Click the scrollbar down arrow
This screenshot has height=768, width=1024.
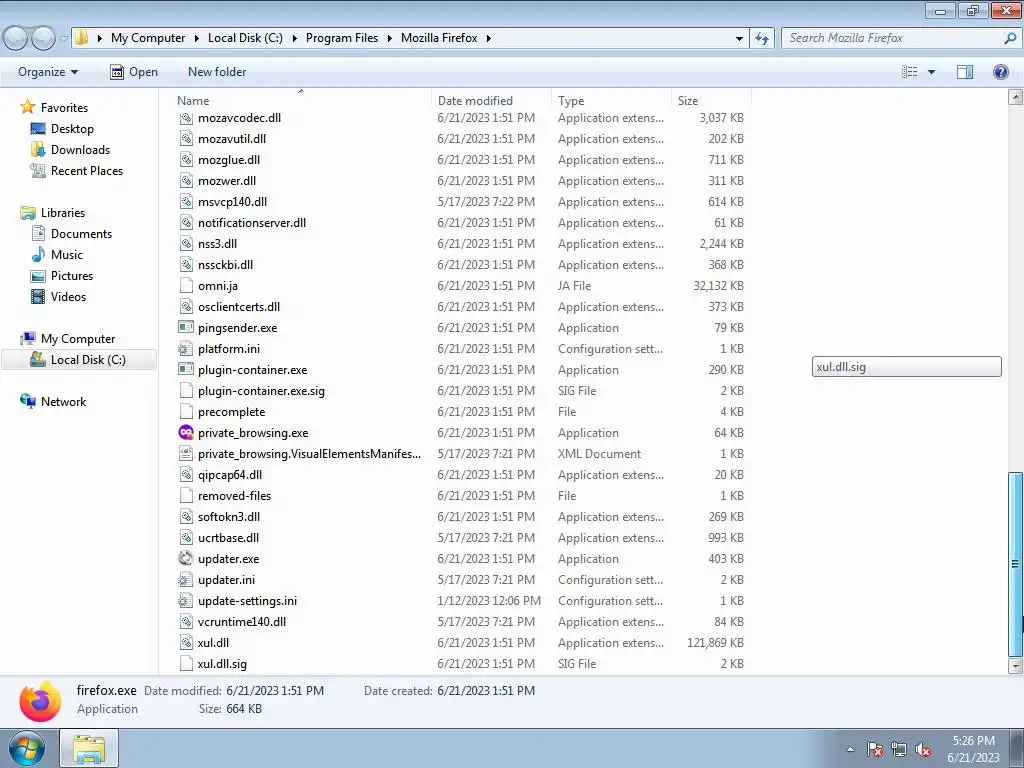point(1016,666)
